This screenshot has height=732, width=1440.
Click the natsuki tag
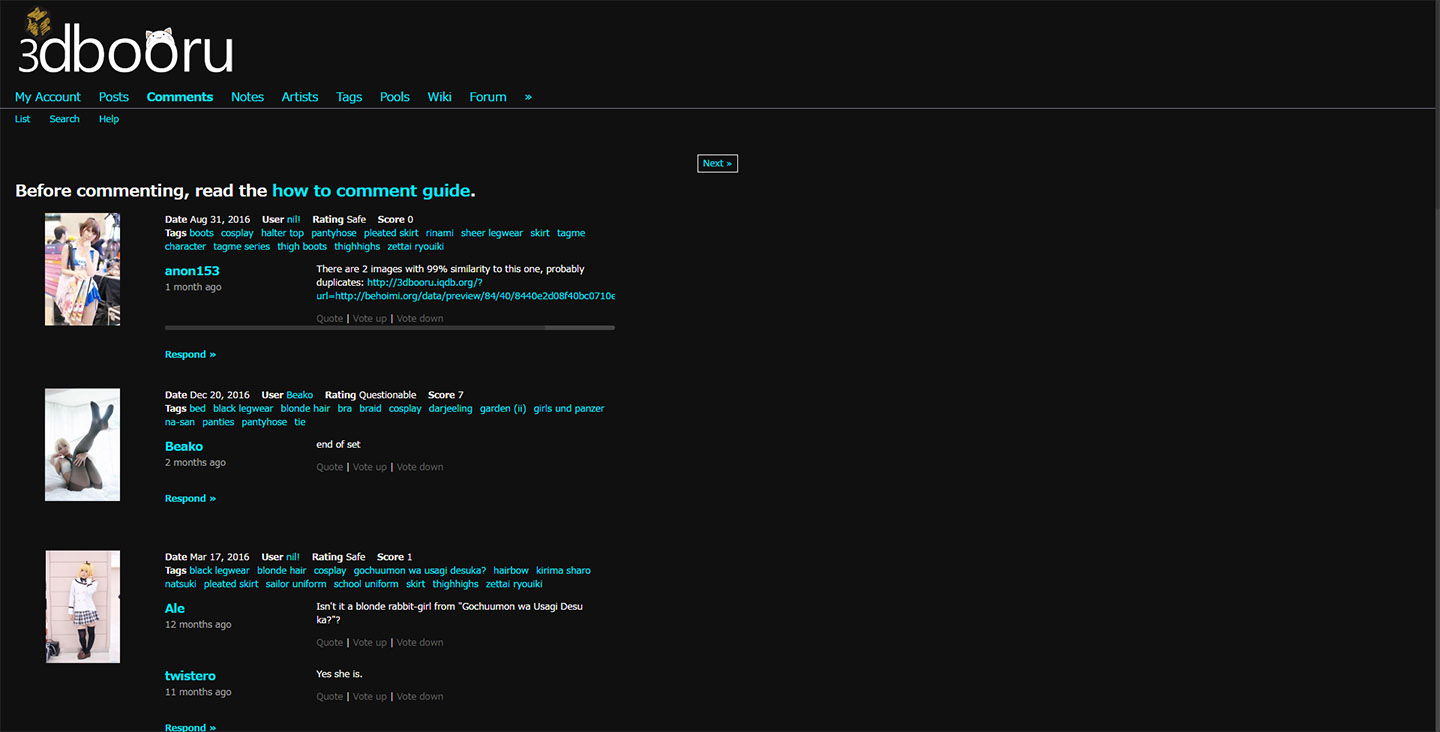click(x=181, y=585)
